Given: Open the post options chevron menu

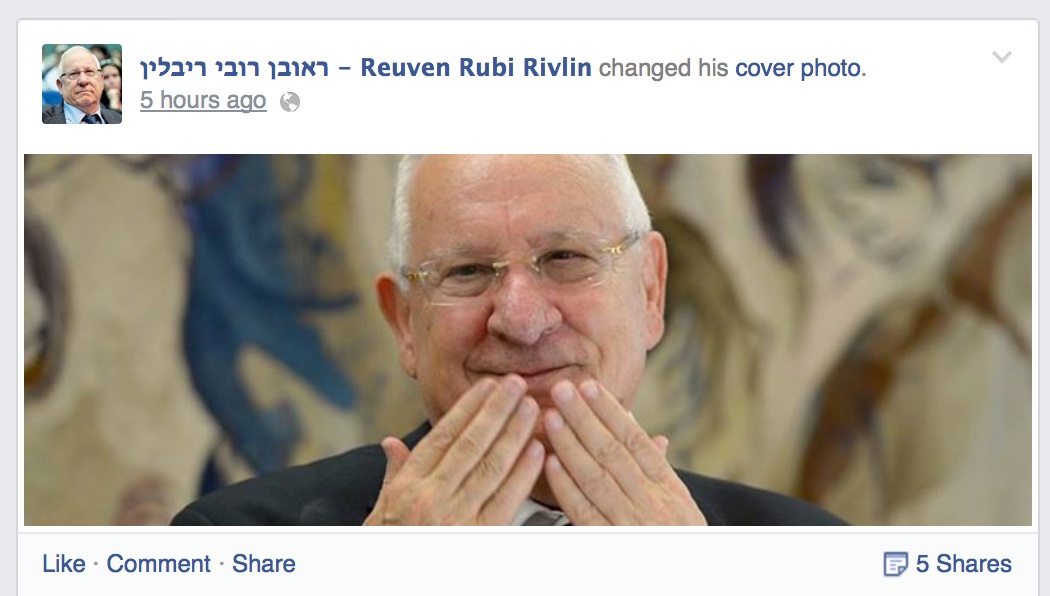Looking at the screenshot, I should pyautogui.click(x=1001, y=57).
